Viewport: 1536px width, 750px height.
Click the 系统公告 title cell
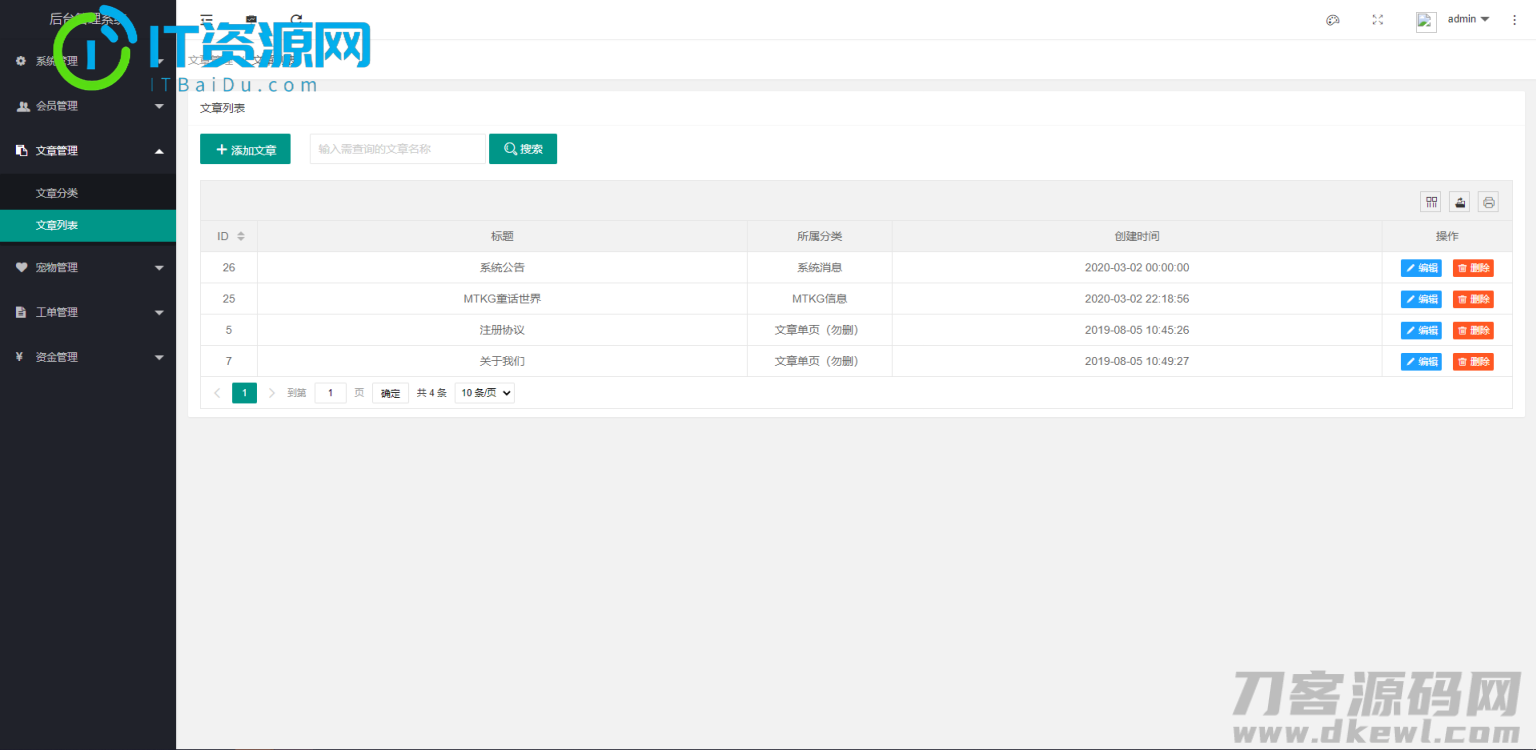point(502,268)
